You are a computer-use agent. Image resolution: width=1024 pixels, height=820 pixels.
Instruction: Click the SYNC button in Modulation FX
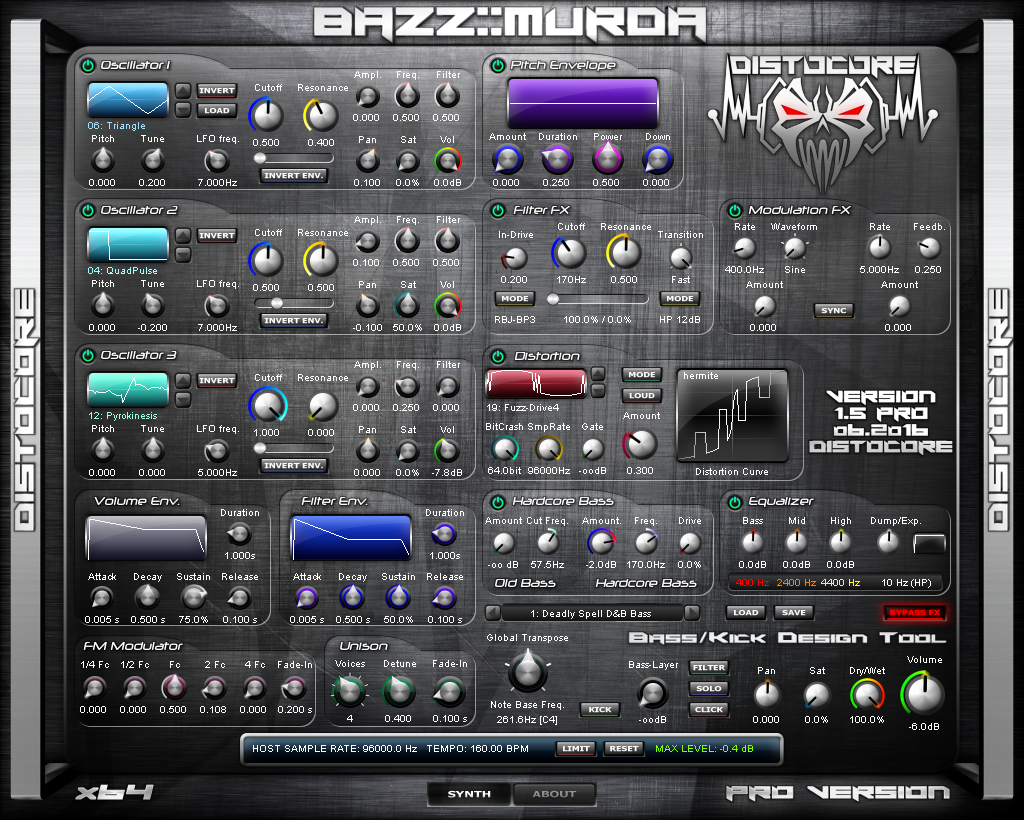pos(834,311)
